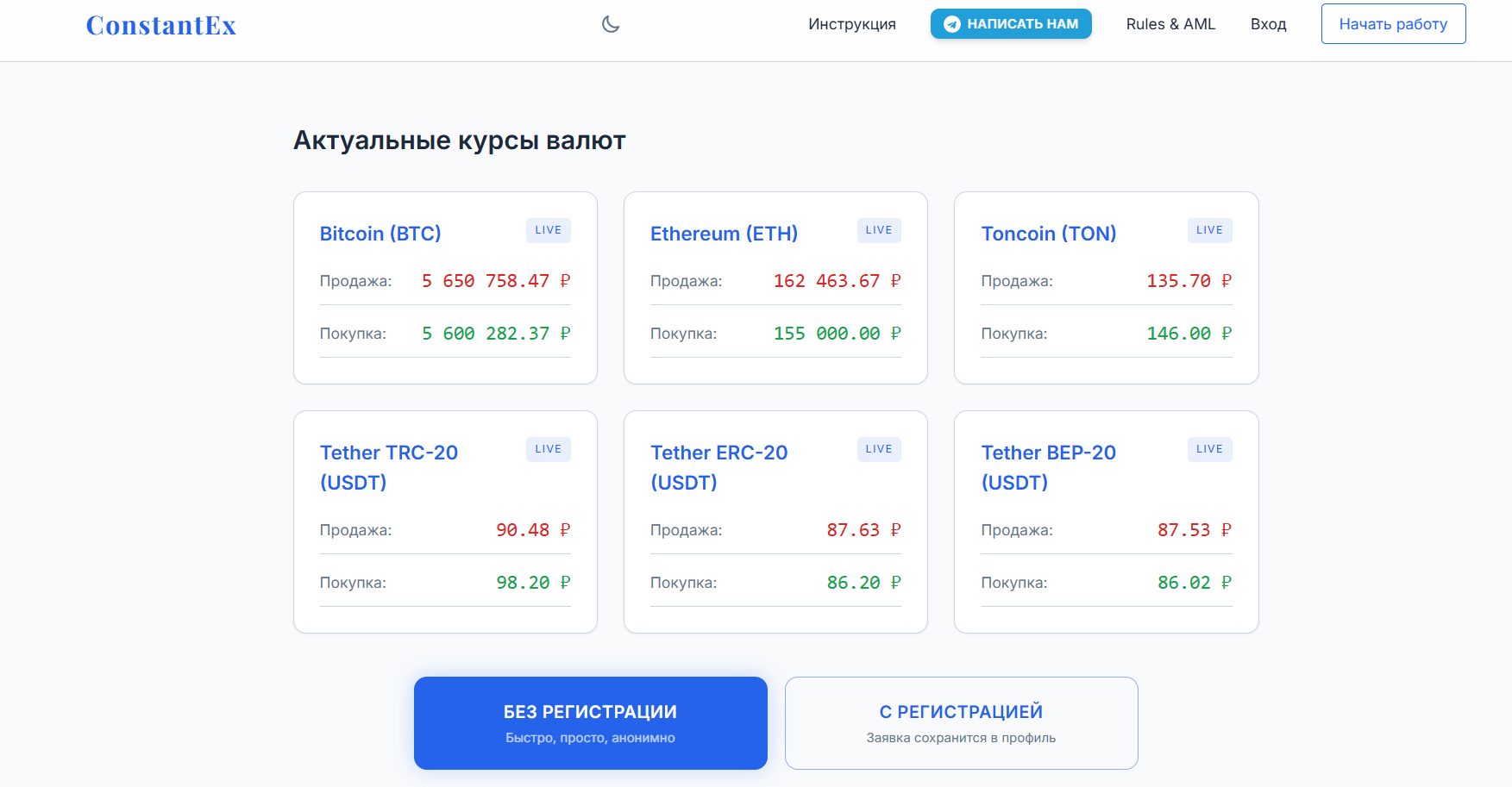Click the LIVE badge on Tether BEP-20 card
The width and height of the screenshot is (1512, 787).
pyautogui.click(x=1210, y=449)
